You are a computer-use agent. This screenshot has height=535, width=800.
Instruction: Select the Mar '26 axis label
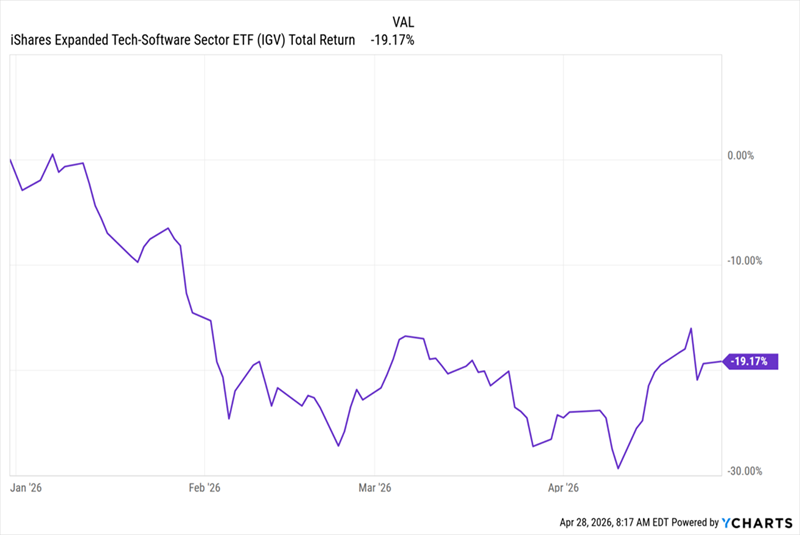pos(373,488)
